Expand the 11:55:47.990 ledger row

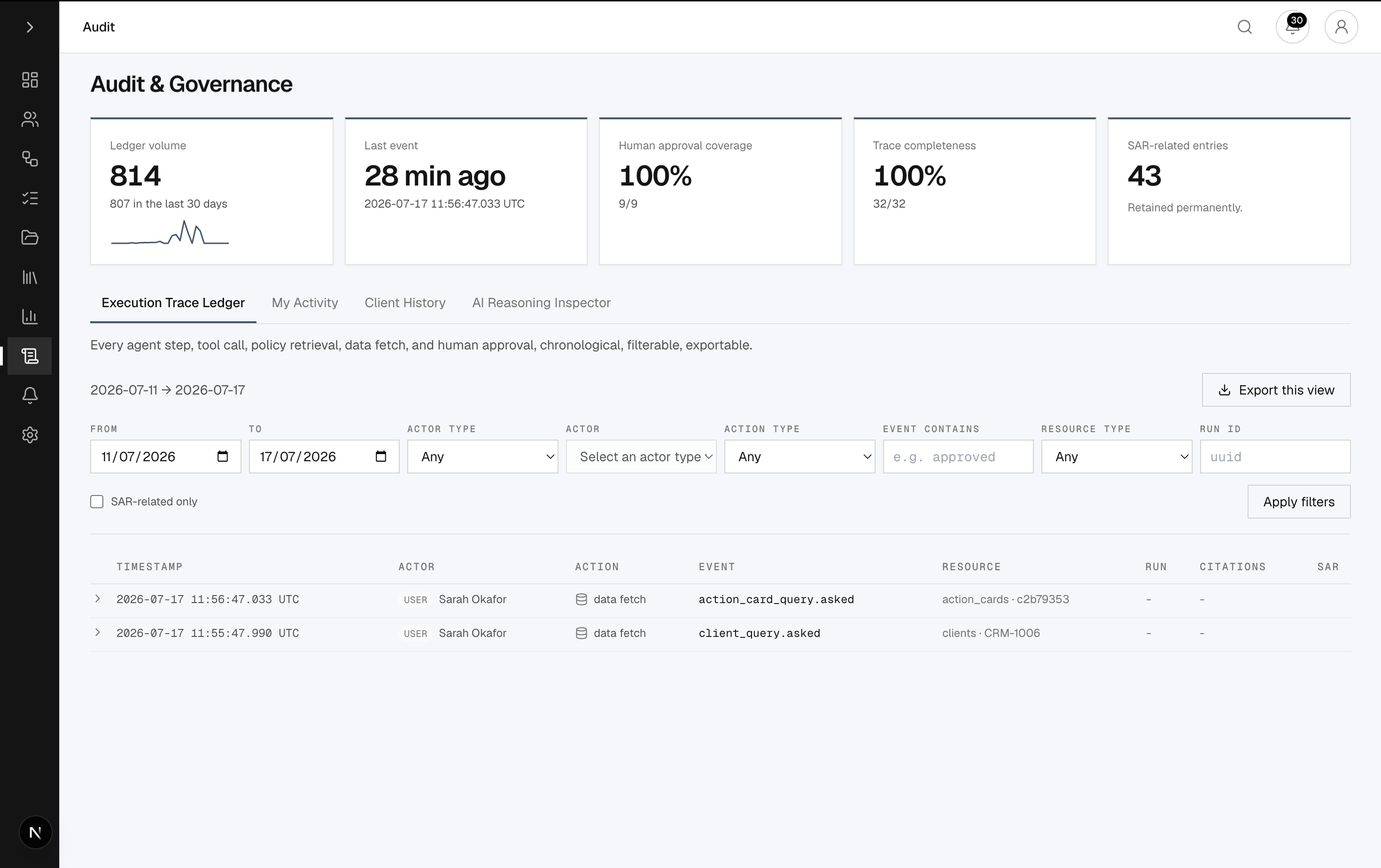coord(98,632)
